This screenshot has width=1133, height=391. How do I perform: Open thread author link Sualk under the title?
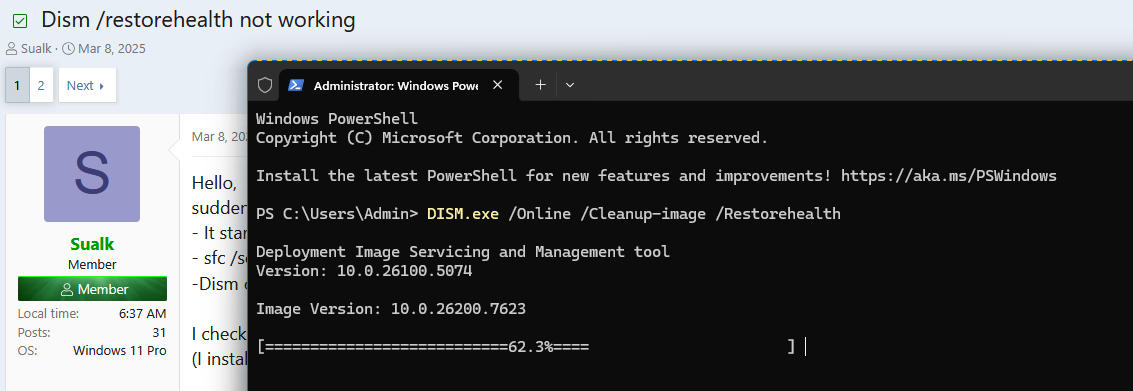coord(36,49)
